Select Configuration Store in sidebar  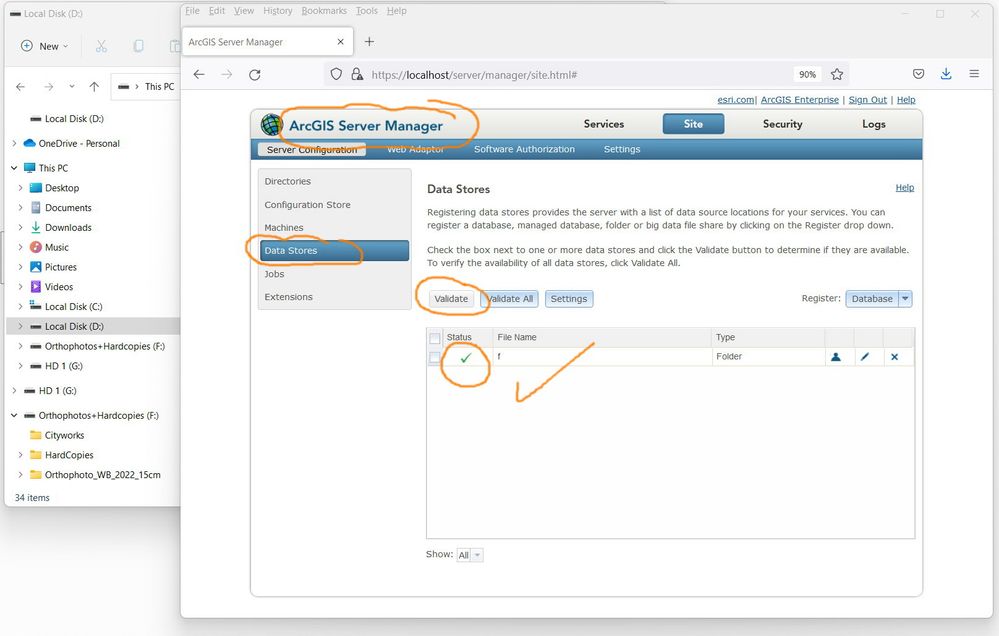(308, 205)
